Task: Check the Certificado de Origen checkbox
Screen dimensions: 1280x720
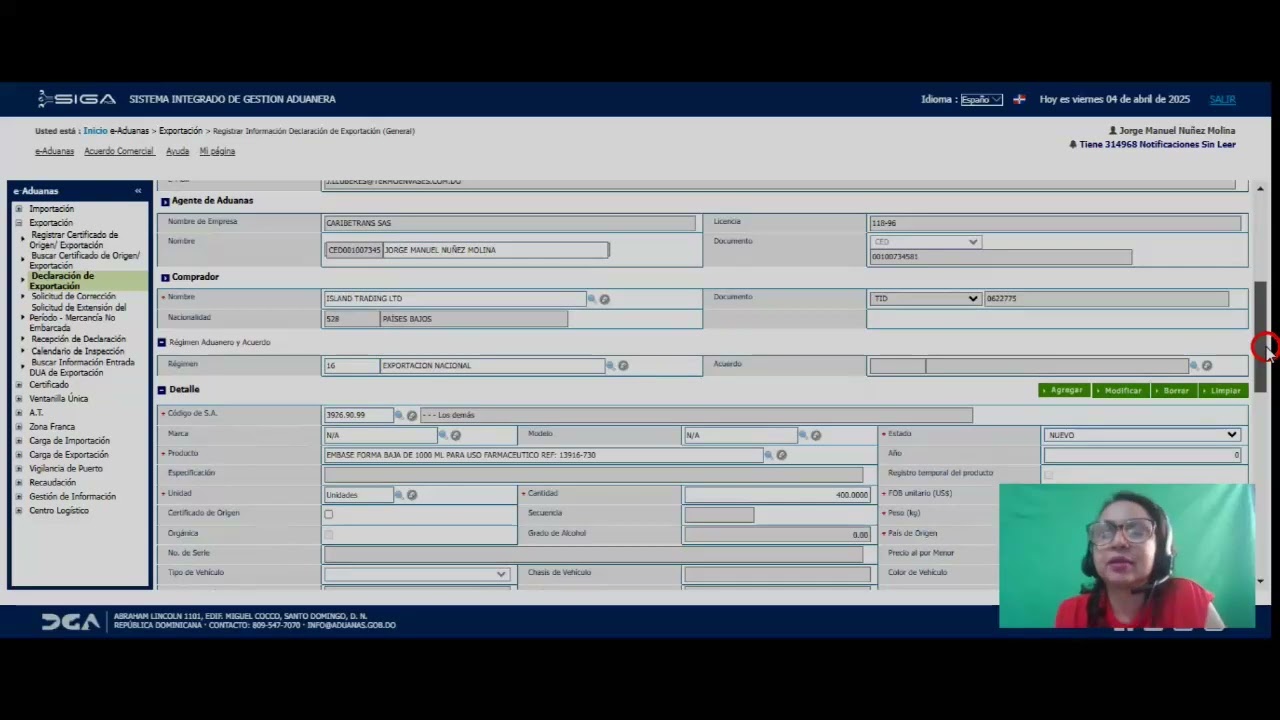Action: 328,514
